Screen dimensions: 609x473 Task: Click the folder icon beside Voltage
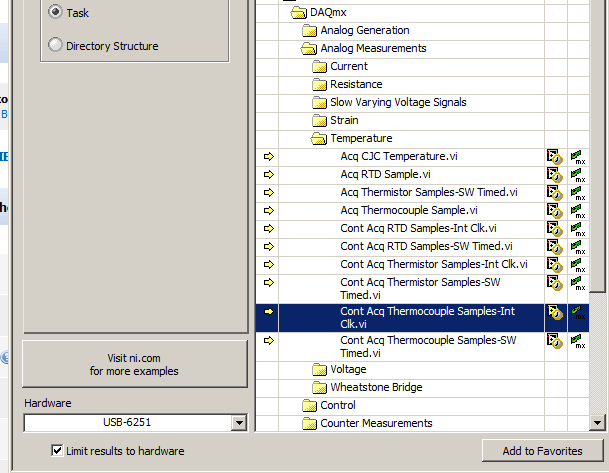[320, 370]
